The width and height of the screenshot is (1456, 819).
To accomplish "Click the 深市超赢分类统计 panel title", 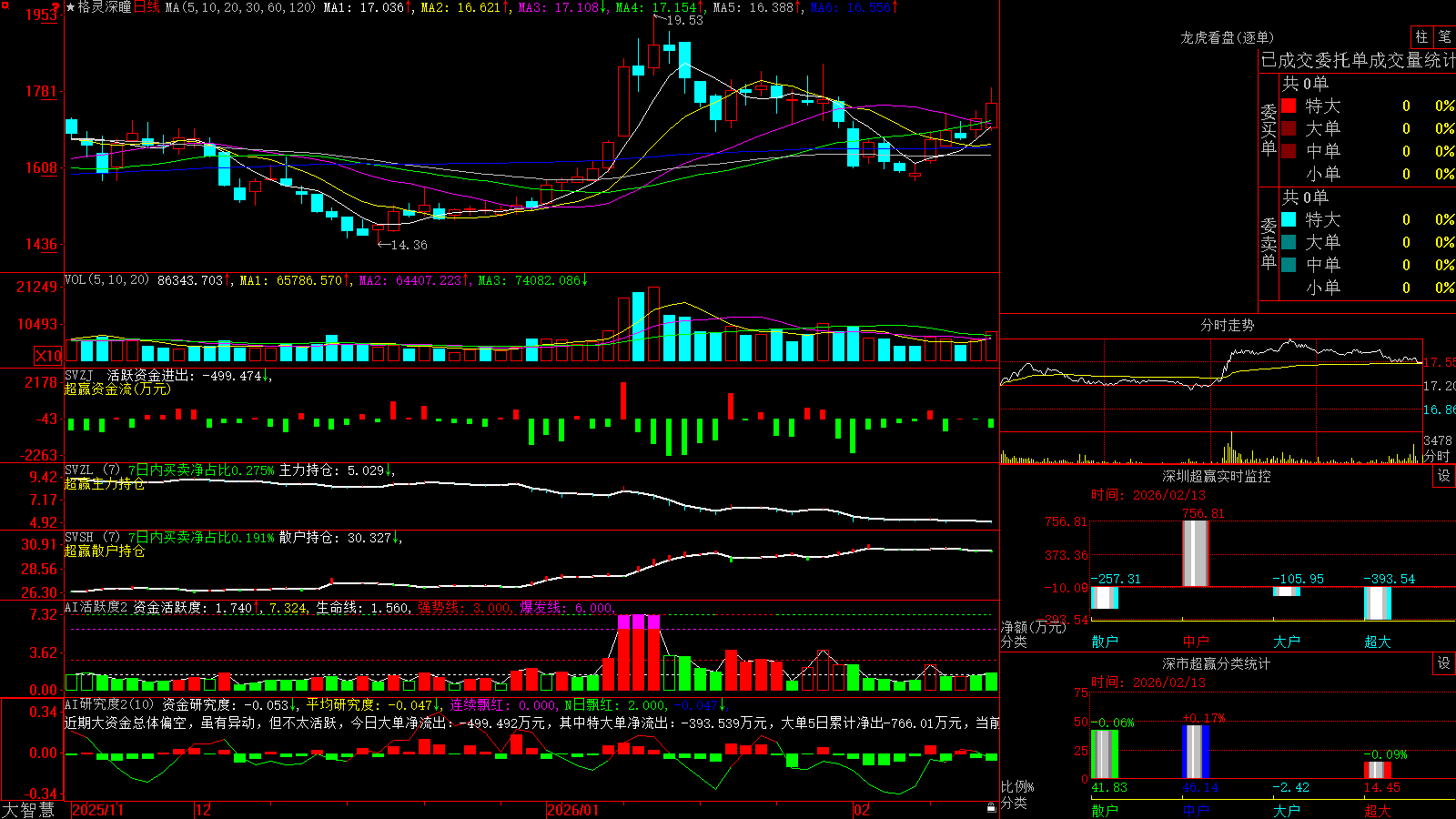I will tap(1217, 663).
